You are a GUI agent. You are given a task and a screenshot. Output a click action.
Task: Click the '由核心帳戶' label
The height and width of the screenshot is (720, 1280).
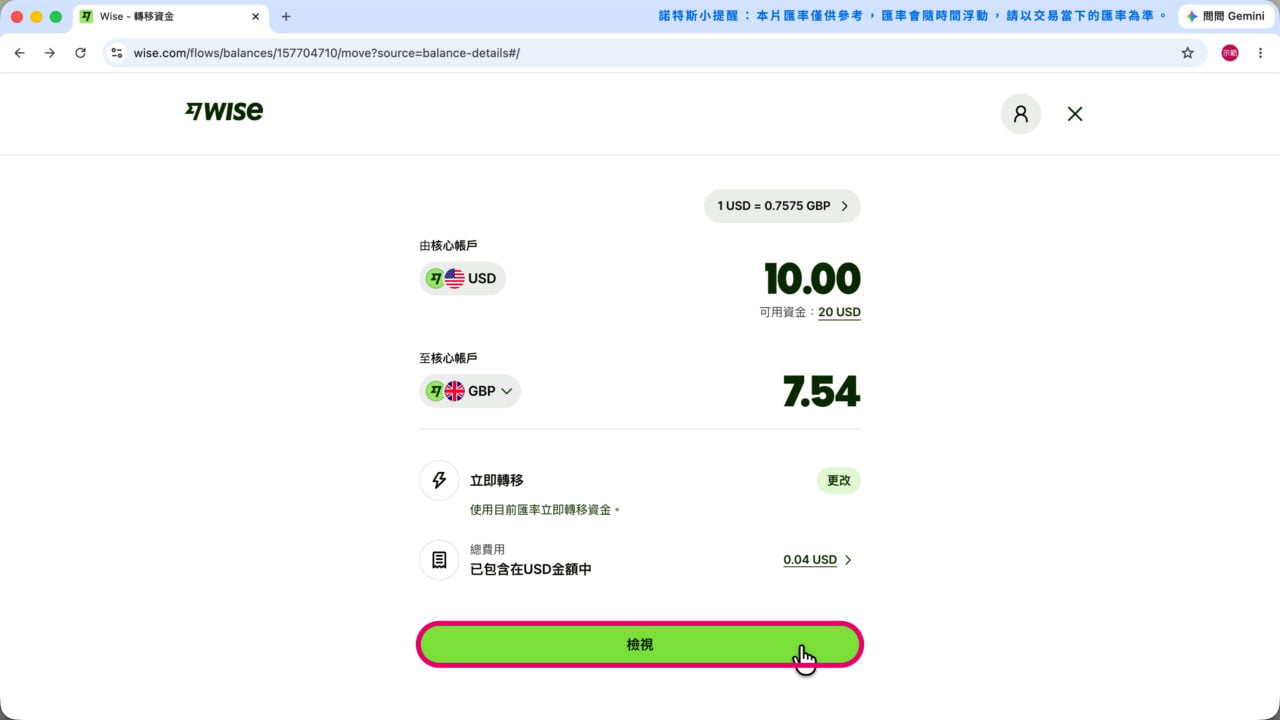(x=448, y=245)
